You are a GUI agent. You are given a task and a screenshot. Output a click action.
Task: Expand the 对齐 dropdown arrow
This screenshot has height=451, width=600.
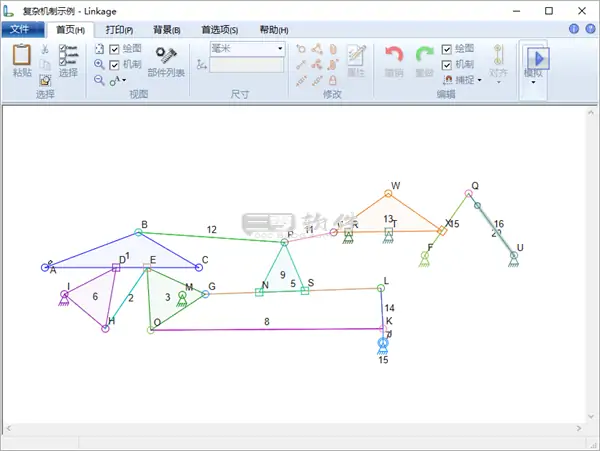tap(498, 83)
